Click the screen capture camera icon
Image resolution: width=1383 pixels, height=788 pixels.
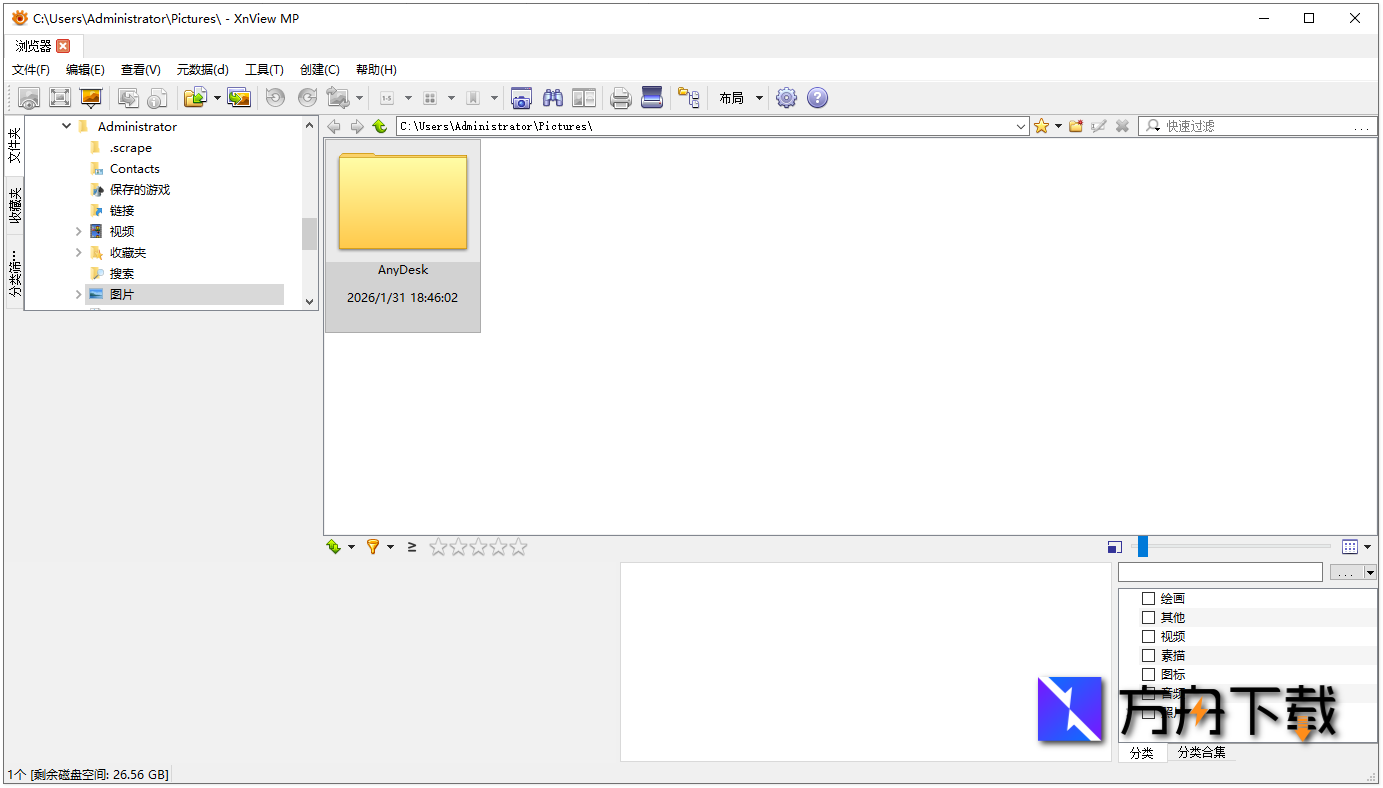(521, 97)
